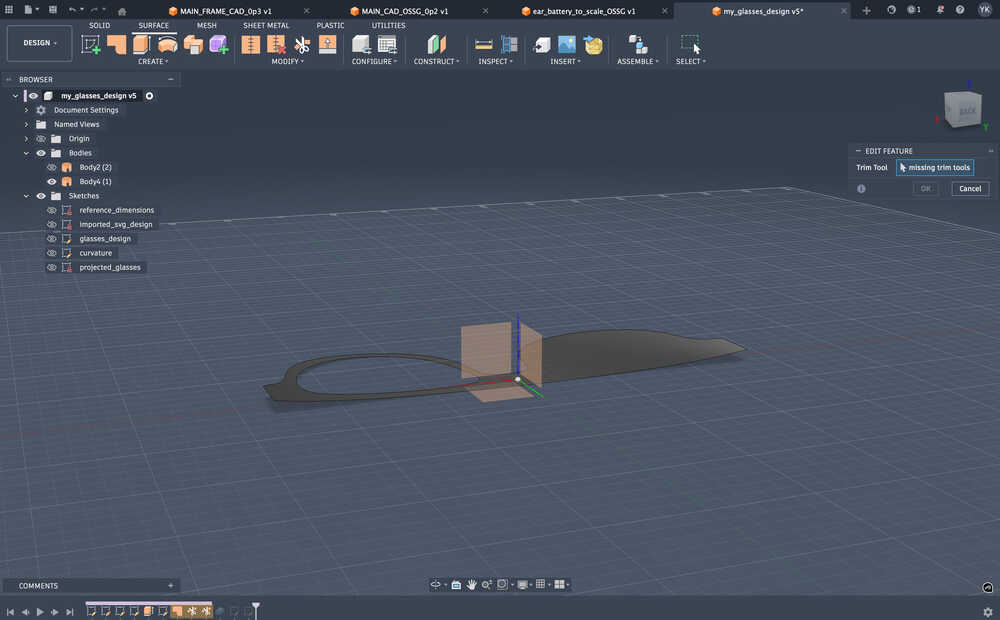The image size is (1000, 620).
Task: Open the MAIN_FRAME_CAD_0p3 v1 document tab
Action: point(226,11)
